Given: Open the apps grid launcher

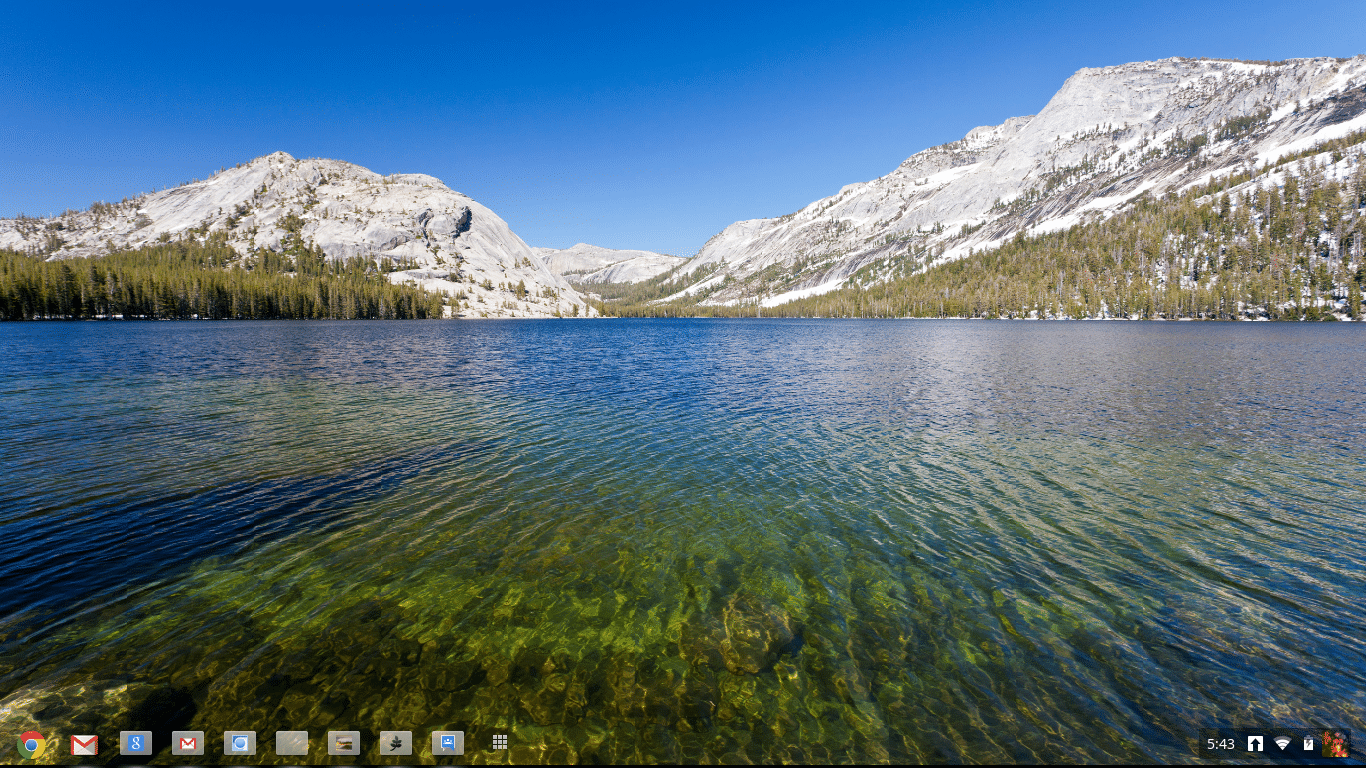Looking at the screenshot, I should coord(500,742).
